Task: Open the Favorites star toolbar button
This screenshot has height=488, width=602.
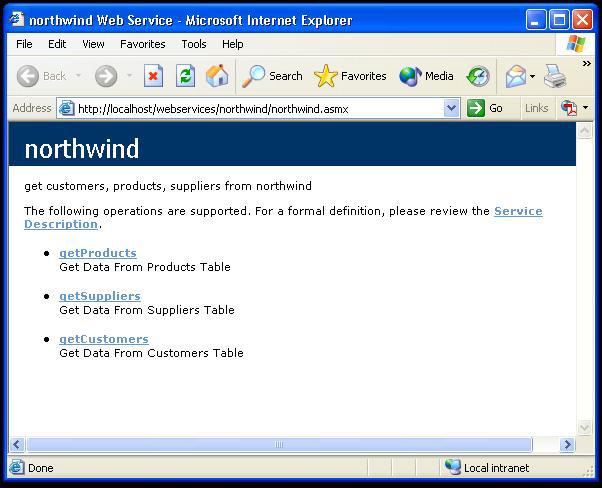Action: tap(350, 76)
